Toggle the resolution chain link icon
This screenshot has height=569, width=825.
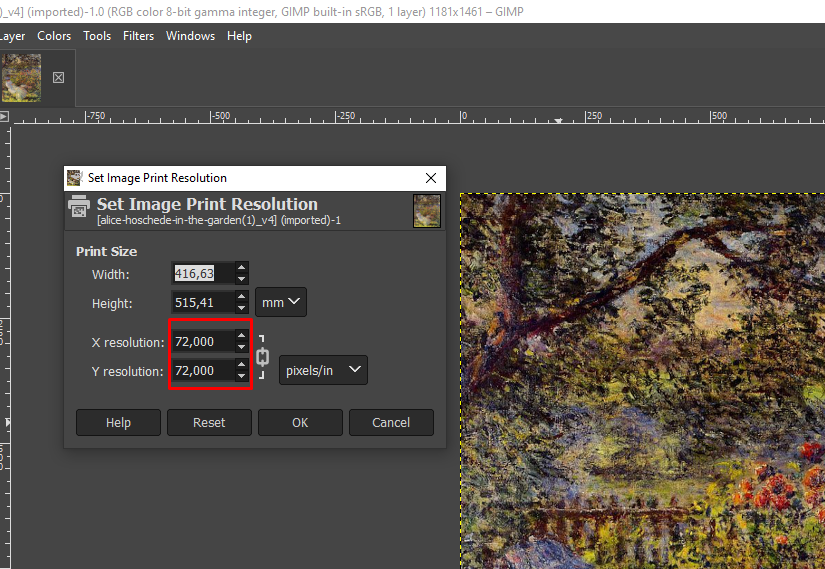tap(262, 357)
